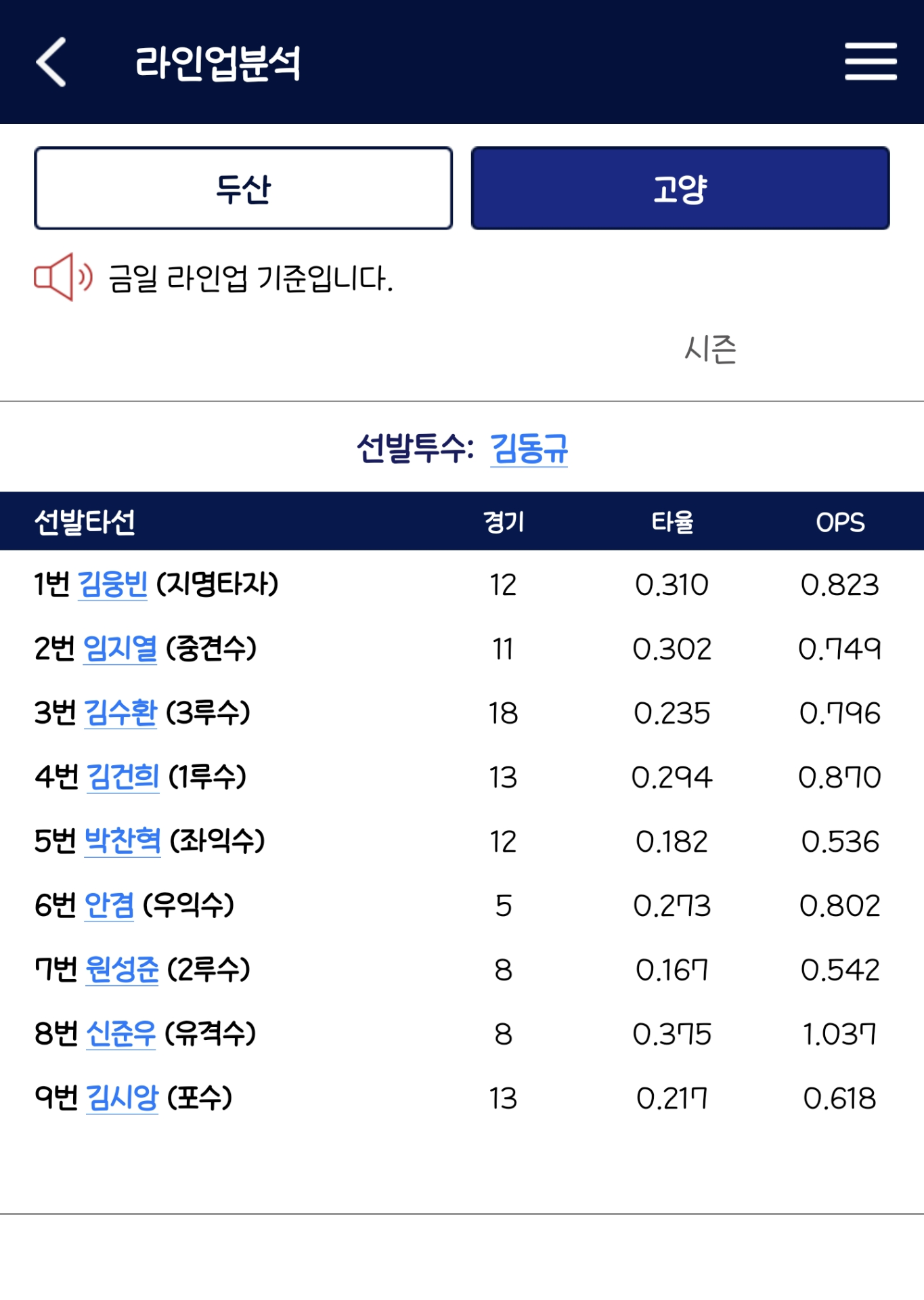The height and width of the screenshot is (1300, 924).
Task: Select left fielder 박찬혁 link
Action: 123,841
